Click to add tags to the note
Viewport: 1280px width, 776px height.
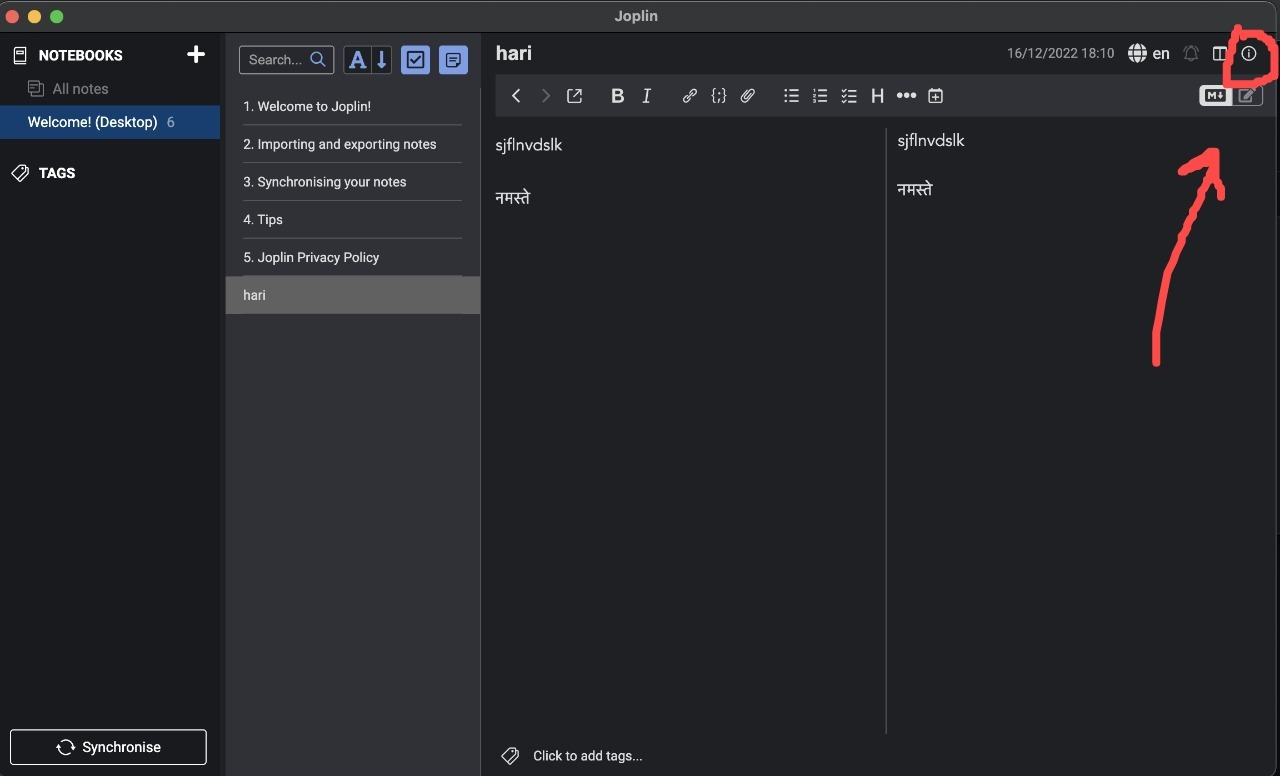click(588, 756)
